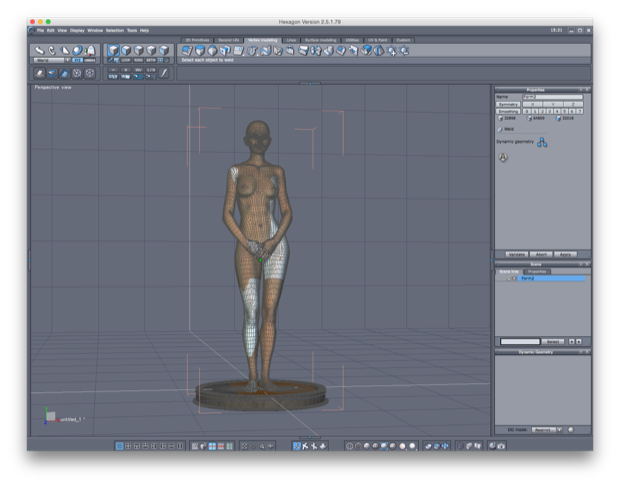Select four-view layout icon
The image size is (620, 487).
[128, 446]
